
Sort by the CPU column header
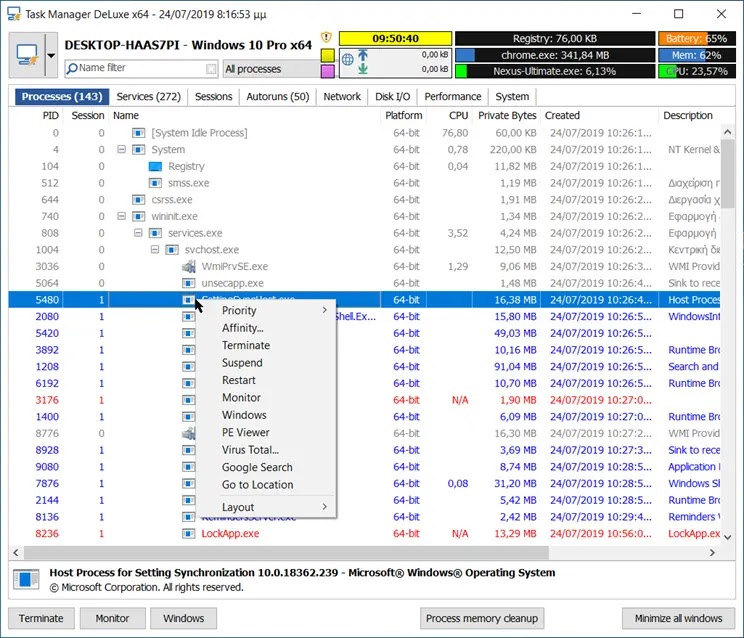458,116
